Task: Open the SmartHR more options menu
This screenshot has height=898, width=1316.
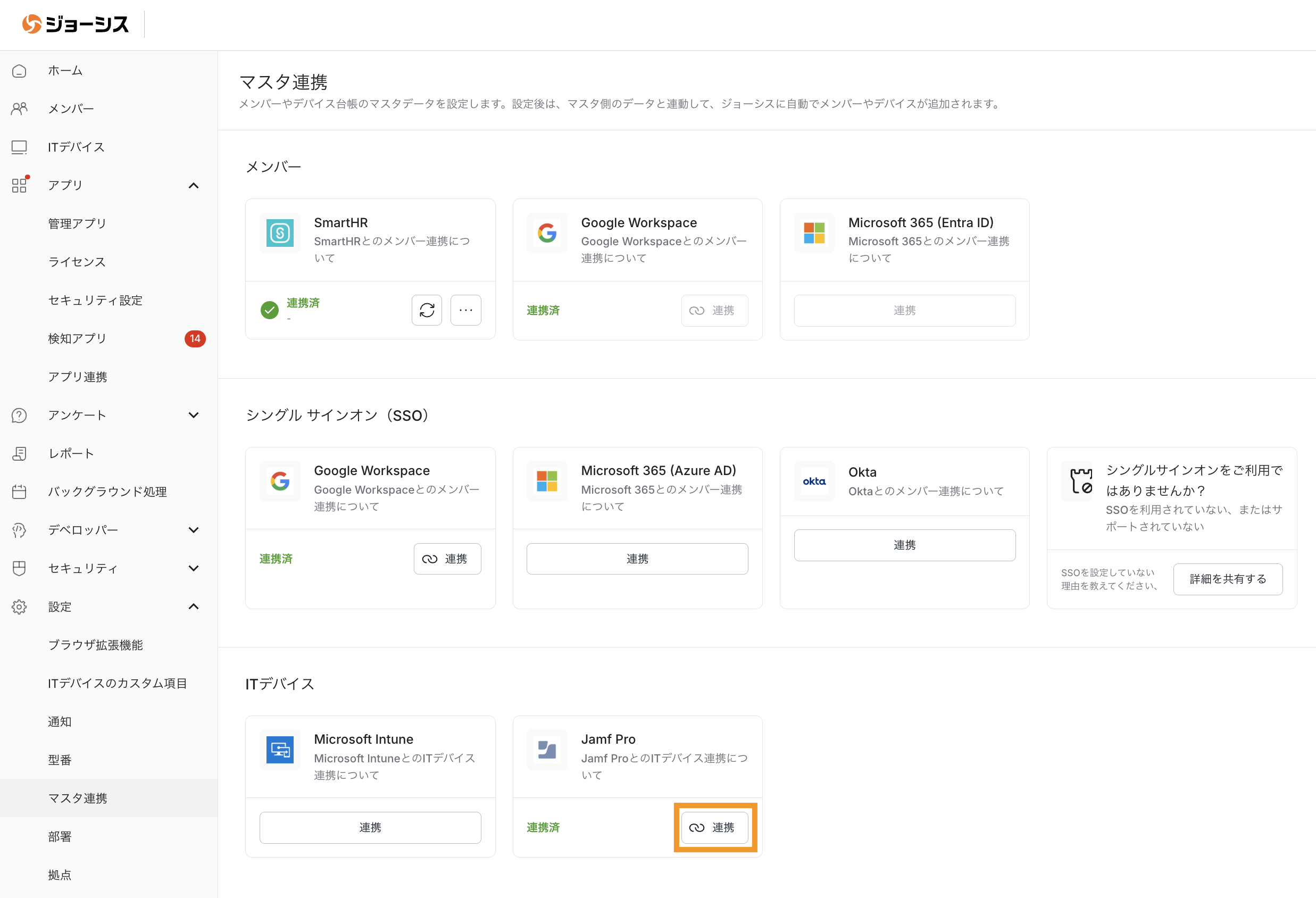Action: point(465,310)
